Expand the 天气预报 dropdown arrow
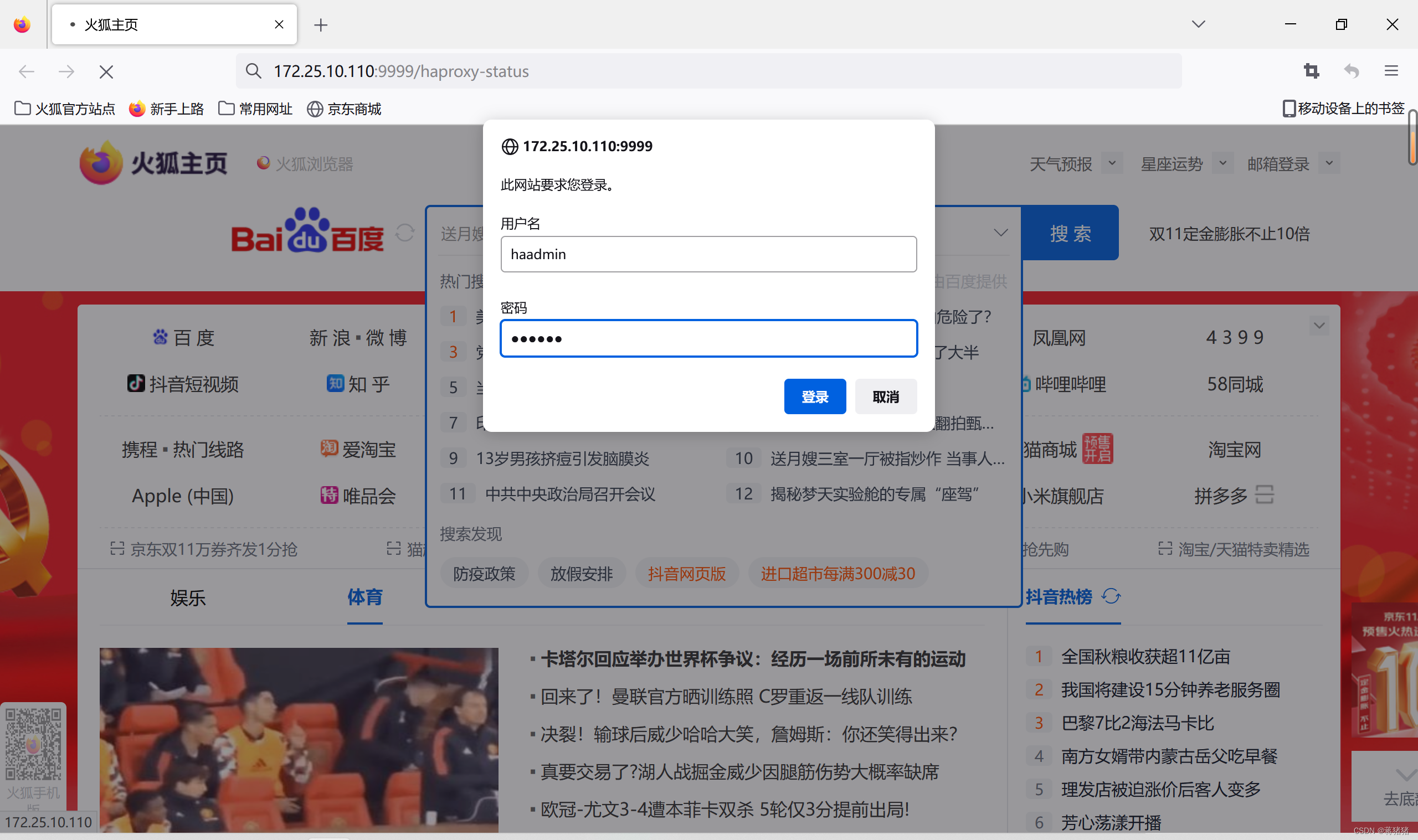This screenshot has height=840, width=1418. [1112, 163]
